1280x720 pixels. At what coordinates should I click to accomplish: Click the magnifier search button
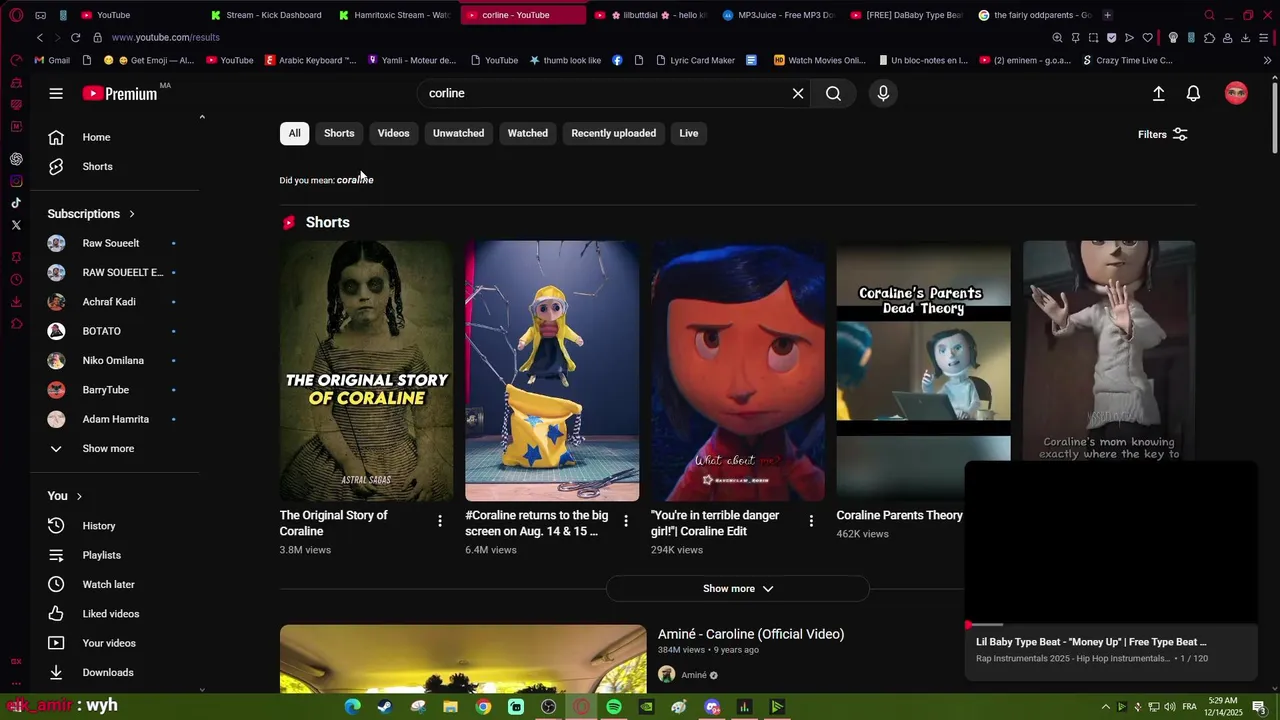click(833, 93)
